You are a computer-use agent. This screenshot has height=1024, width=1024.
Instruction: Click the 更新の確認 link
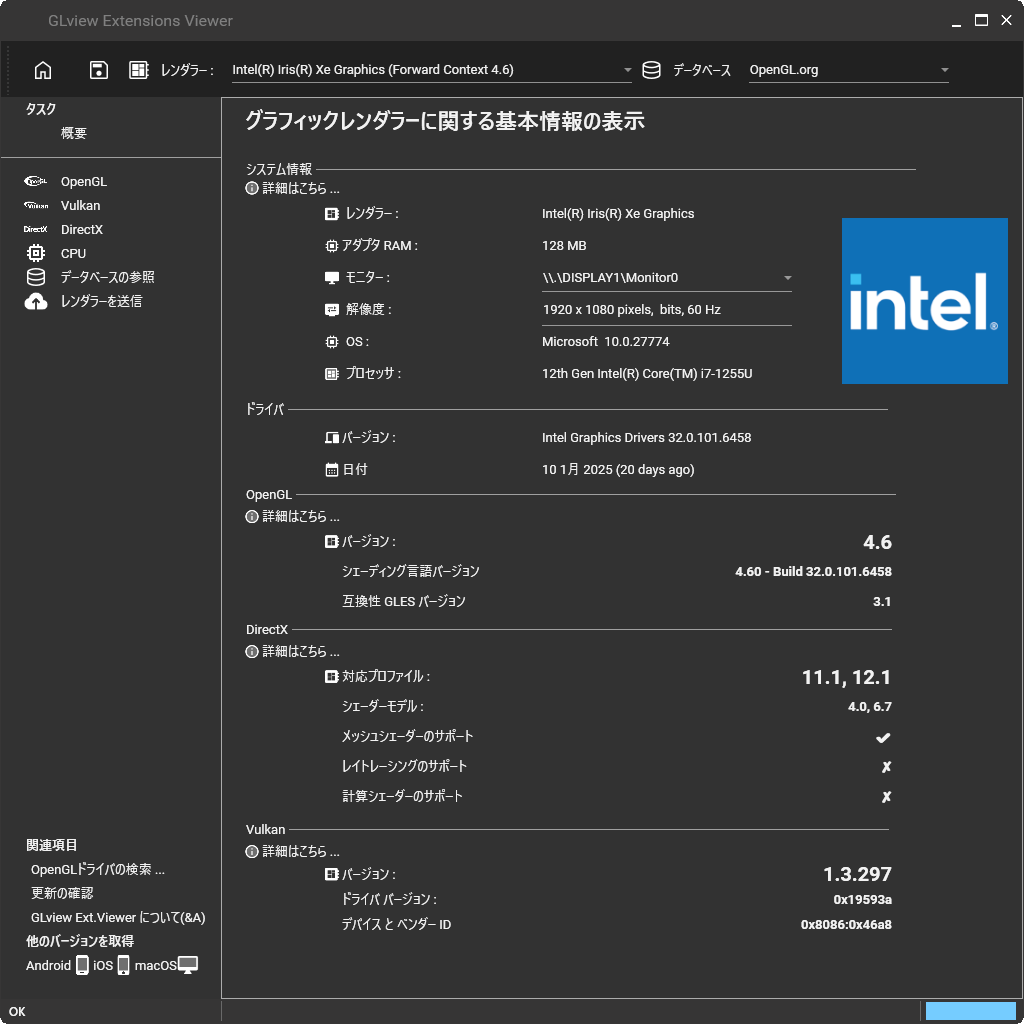pos(62,893)
